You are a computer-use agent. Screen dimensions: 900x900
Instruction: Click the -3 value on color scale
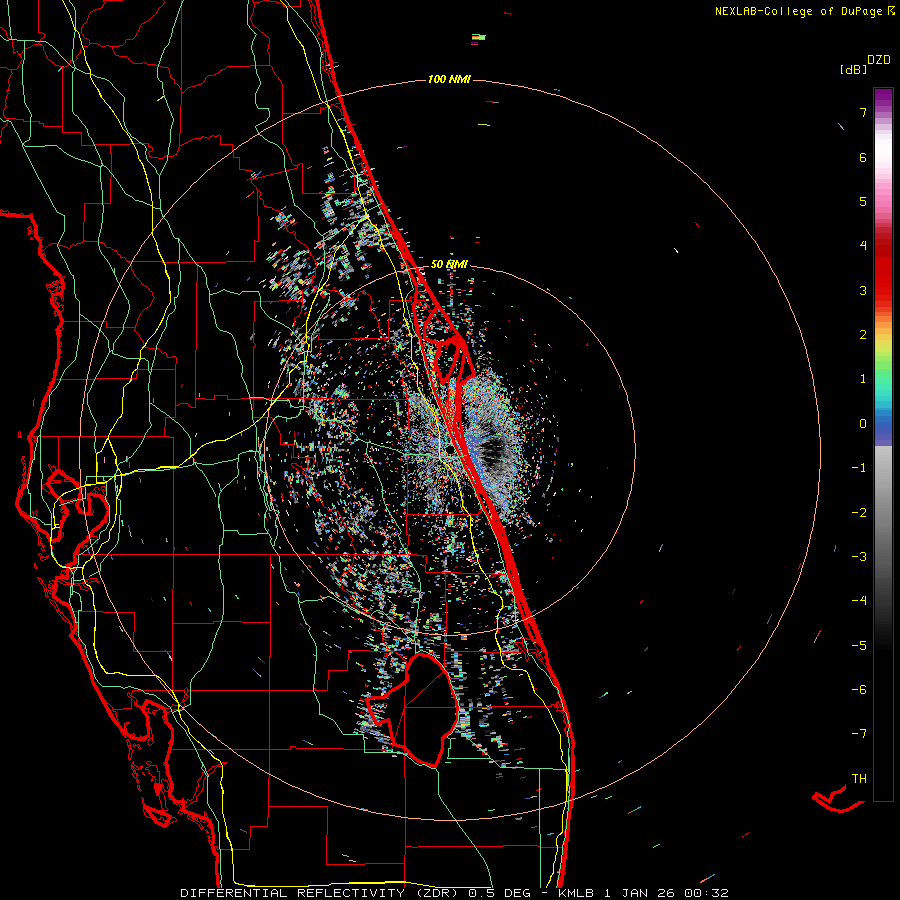tap(859, 557)
